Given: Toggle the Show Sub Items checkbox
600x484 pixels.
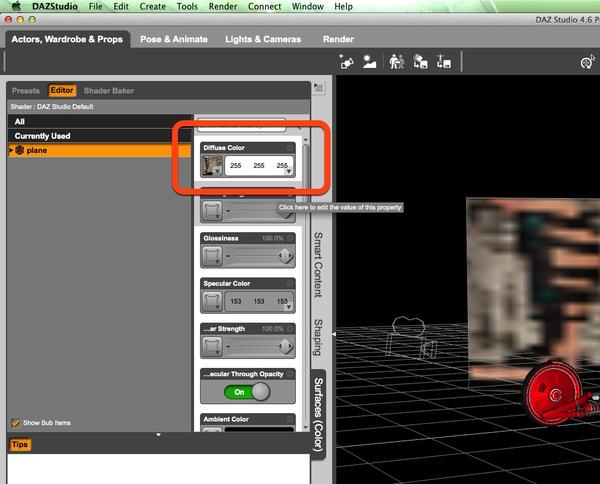Looking at the screenshot, I should (15, 423).
